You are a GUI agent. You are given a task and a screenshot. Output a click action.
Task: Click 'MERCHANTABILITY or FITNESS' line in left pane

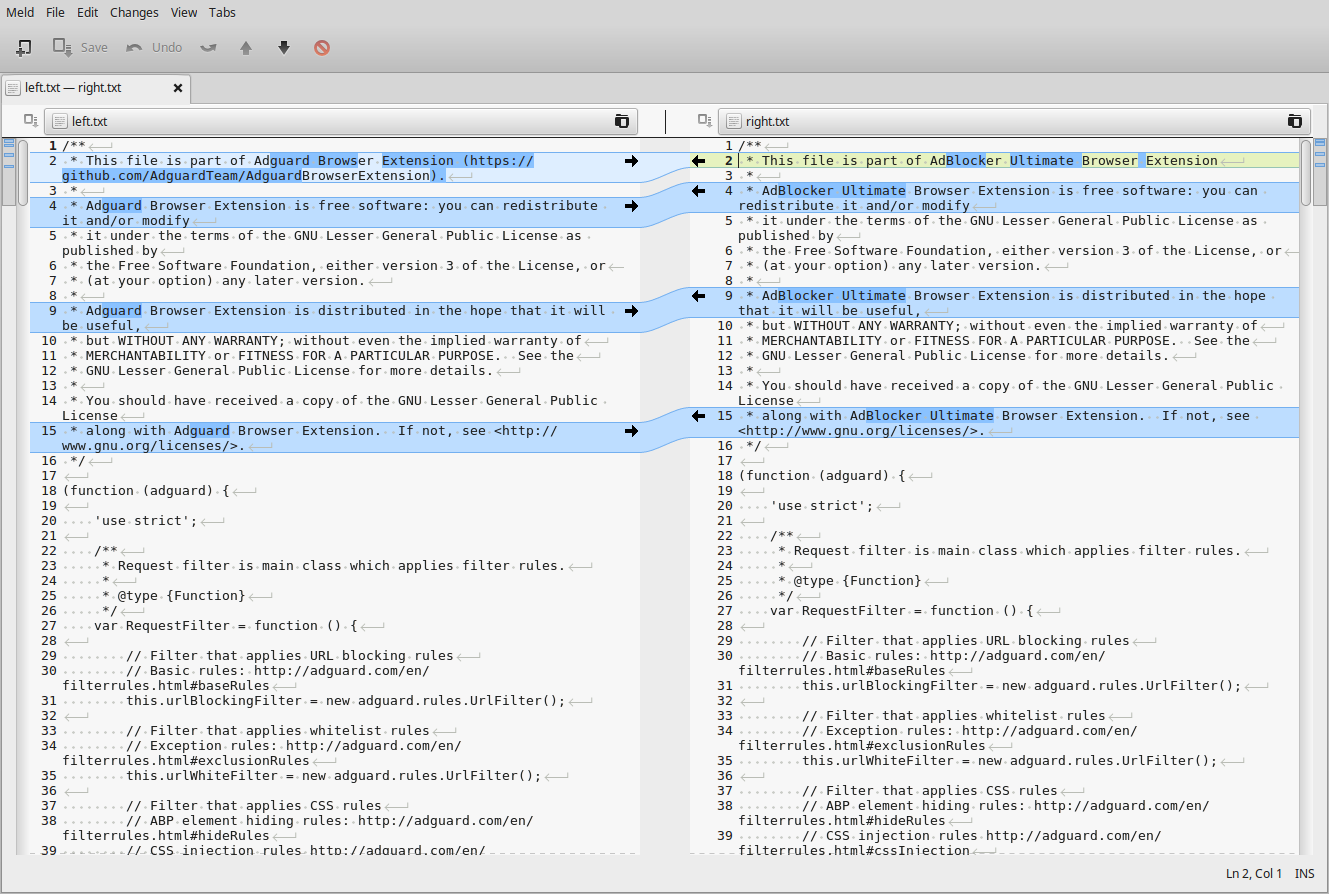(x=330, y=356)
